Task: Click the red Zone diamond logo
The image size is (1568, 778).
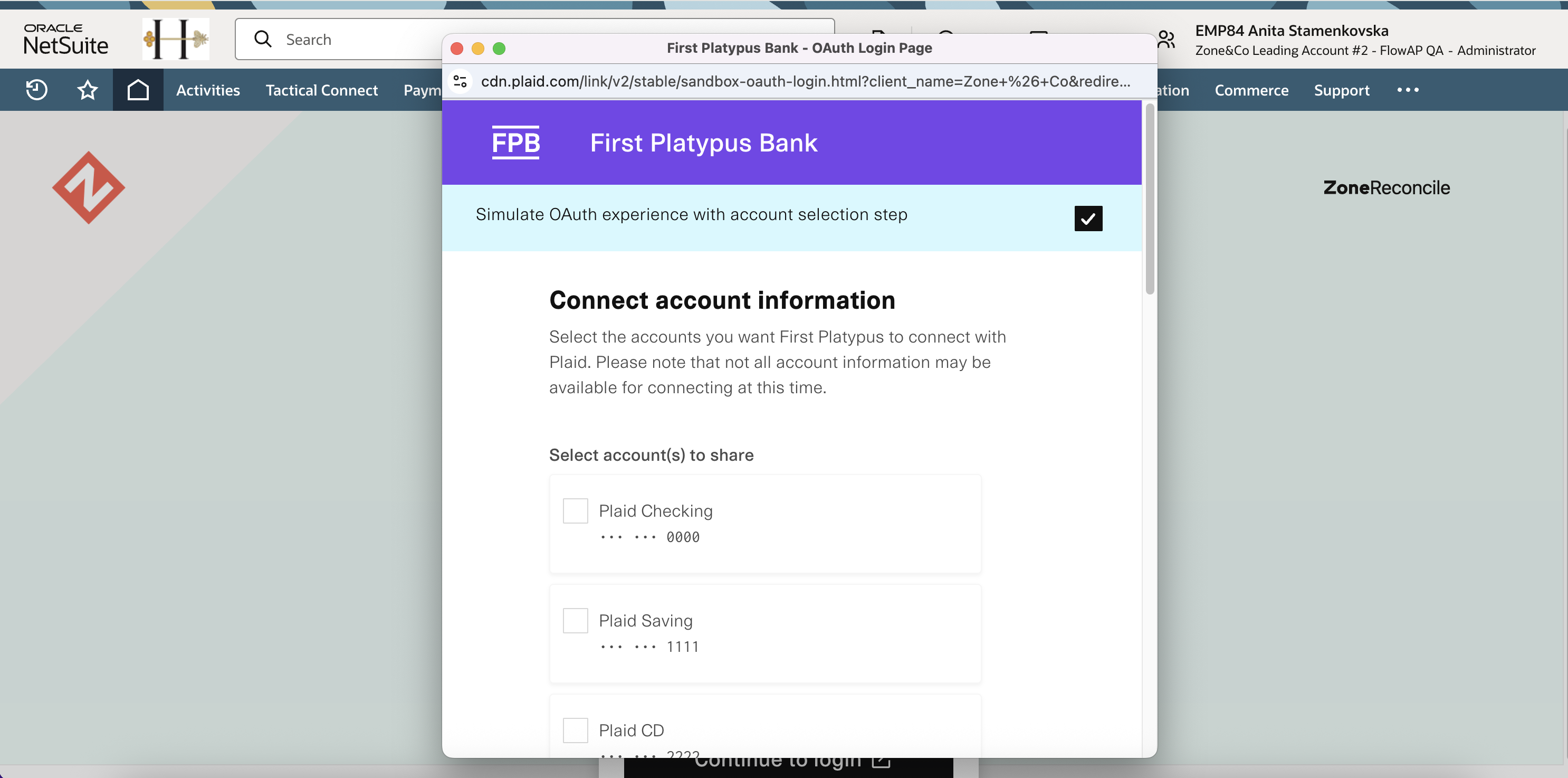Action: (x=89, y=187)
